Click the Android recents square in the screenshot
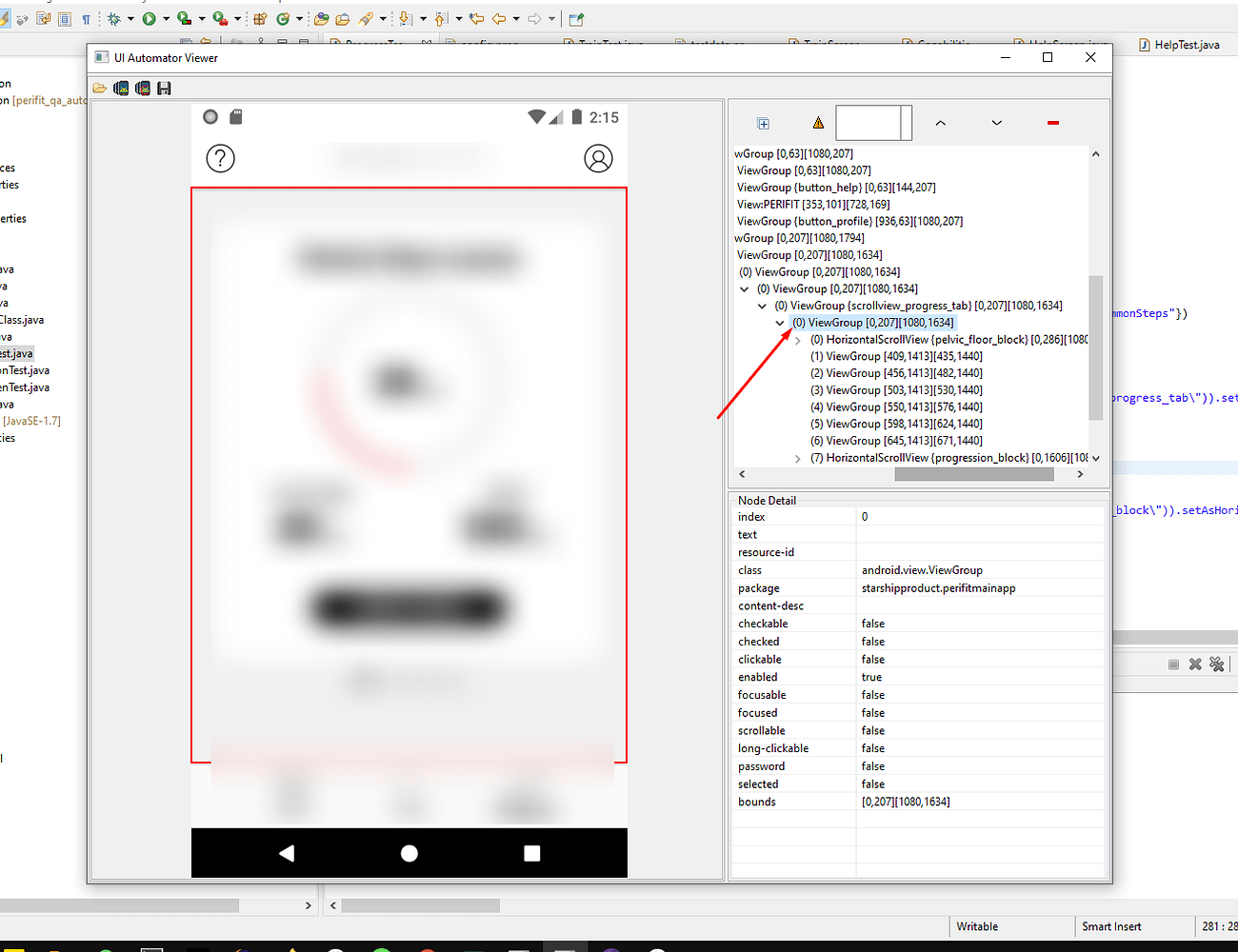Image resolution: width=1238 pixels, height=952 pixels. click(531, 853)
